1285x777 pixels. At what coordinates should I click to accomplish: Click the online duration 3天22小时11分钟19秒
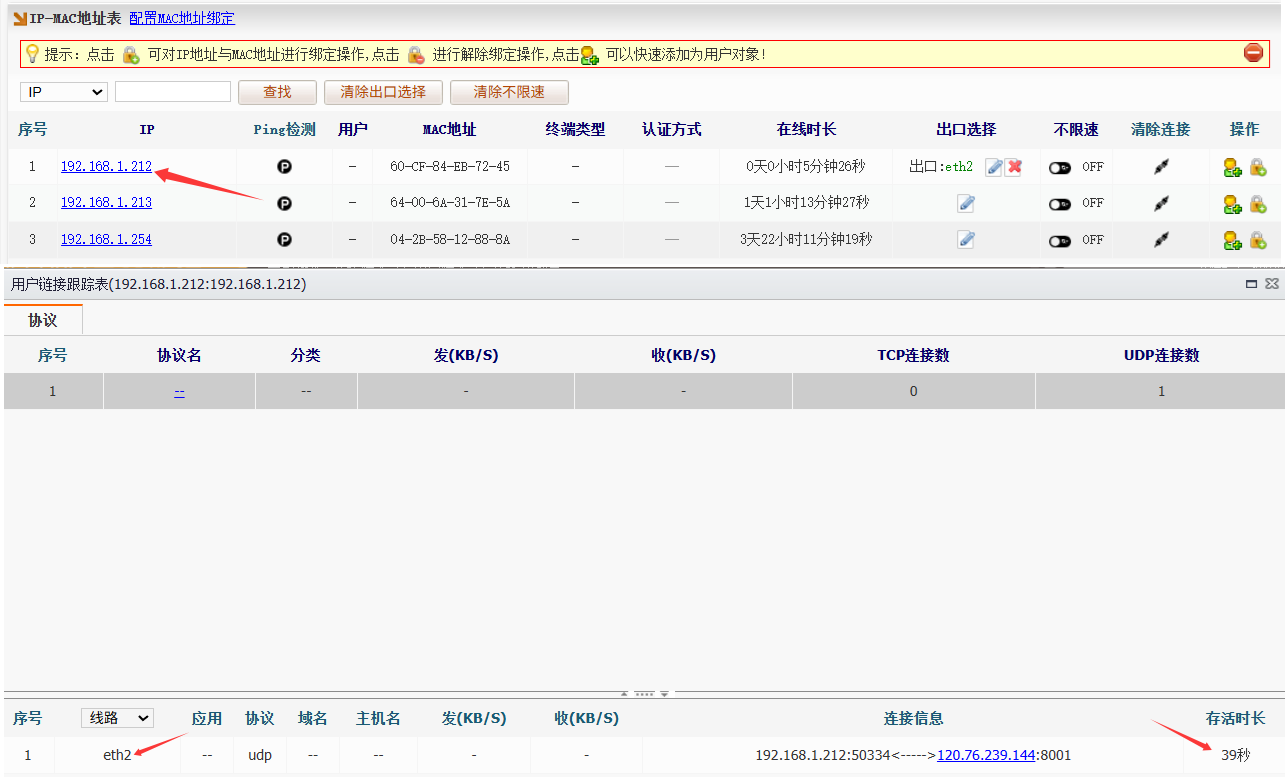(806, 240)
